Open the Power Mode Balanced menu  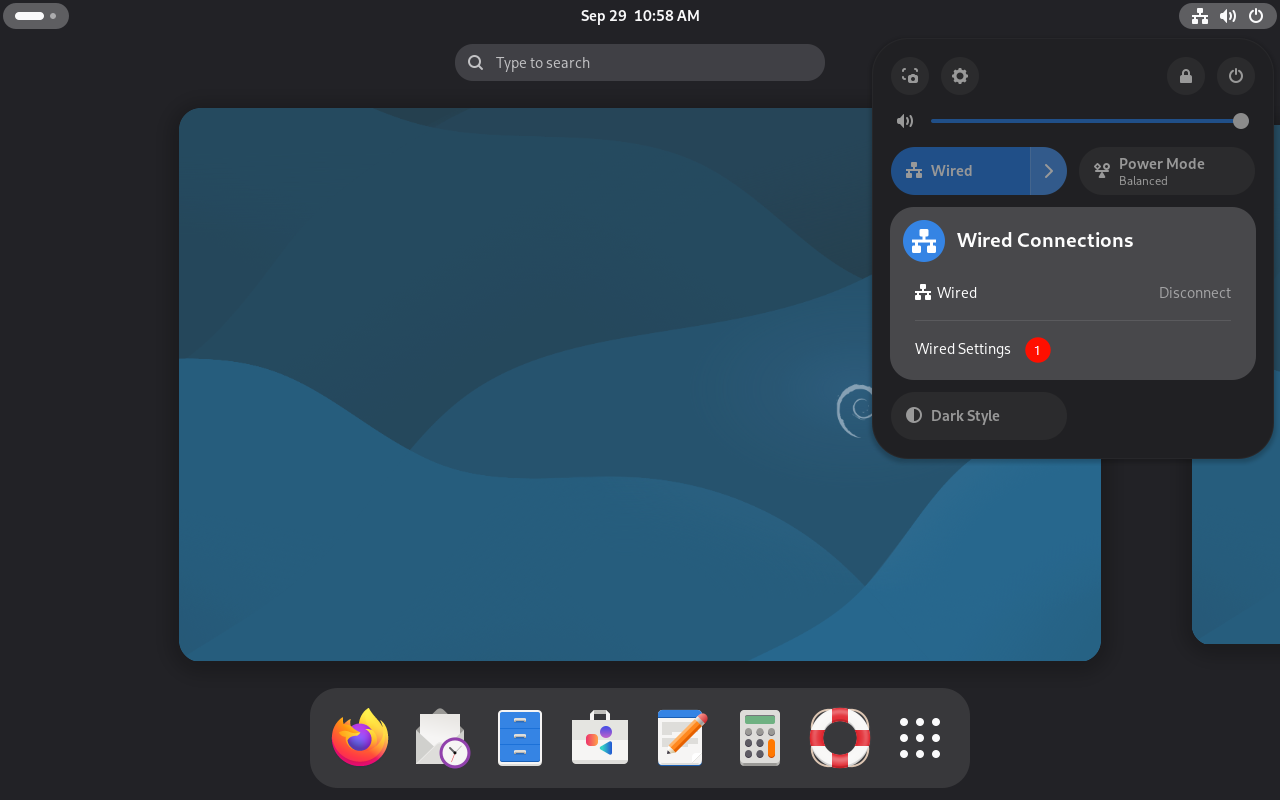[x=1166, y=171]
